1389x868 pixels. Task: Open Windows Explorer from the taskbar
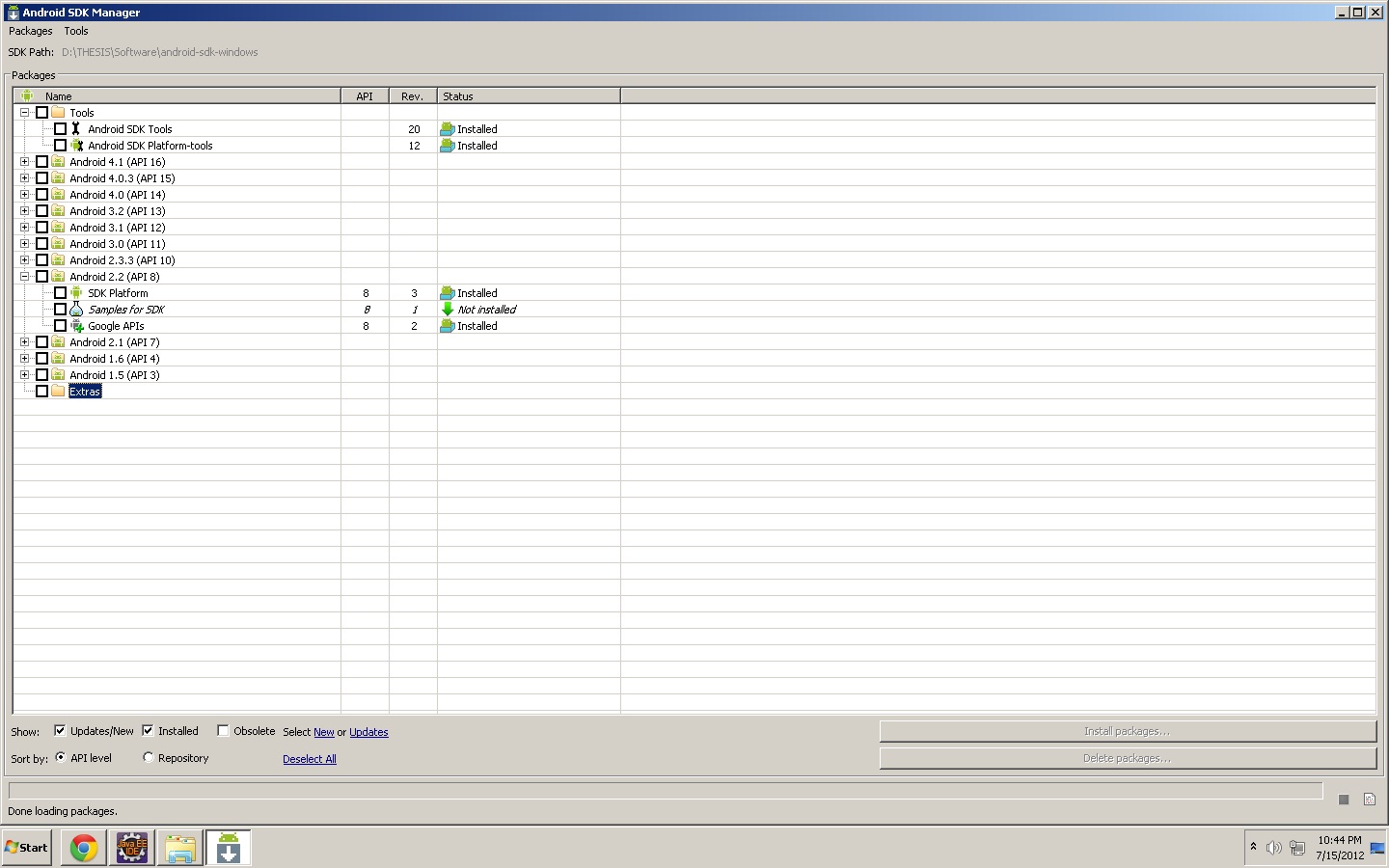[180, 848]
